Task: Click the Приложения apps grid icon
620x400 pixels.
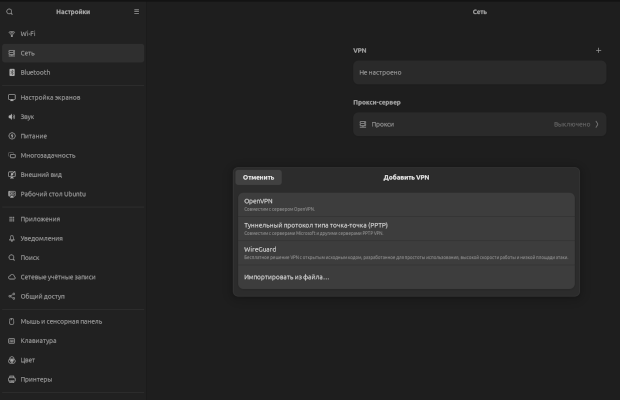Action: 12,219
